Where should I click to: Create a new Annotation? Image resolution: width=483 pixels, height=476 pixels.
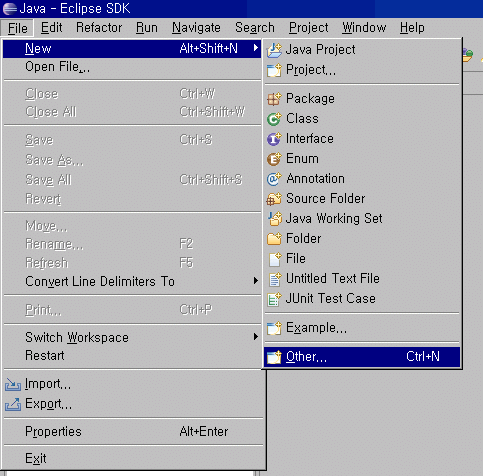[x=362, y=179]
